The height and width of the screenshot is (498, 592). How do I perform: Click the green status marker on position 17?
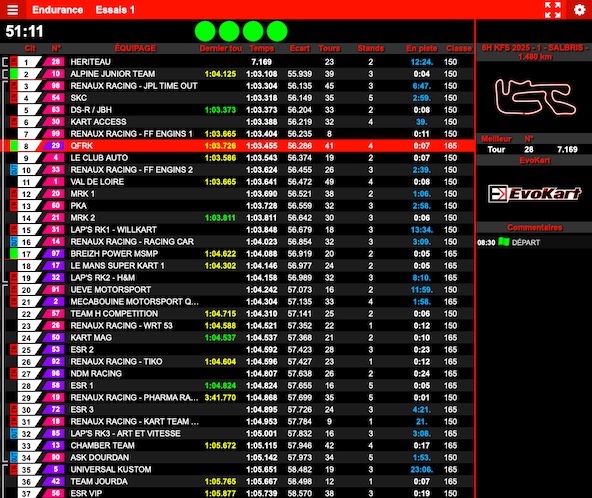click(14, 254)
